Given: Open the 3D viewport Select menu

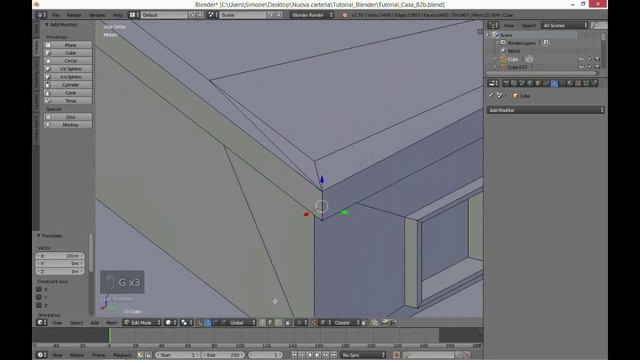Looking at the screenshot, I should (76, 322).
